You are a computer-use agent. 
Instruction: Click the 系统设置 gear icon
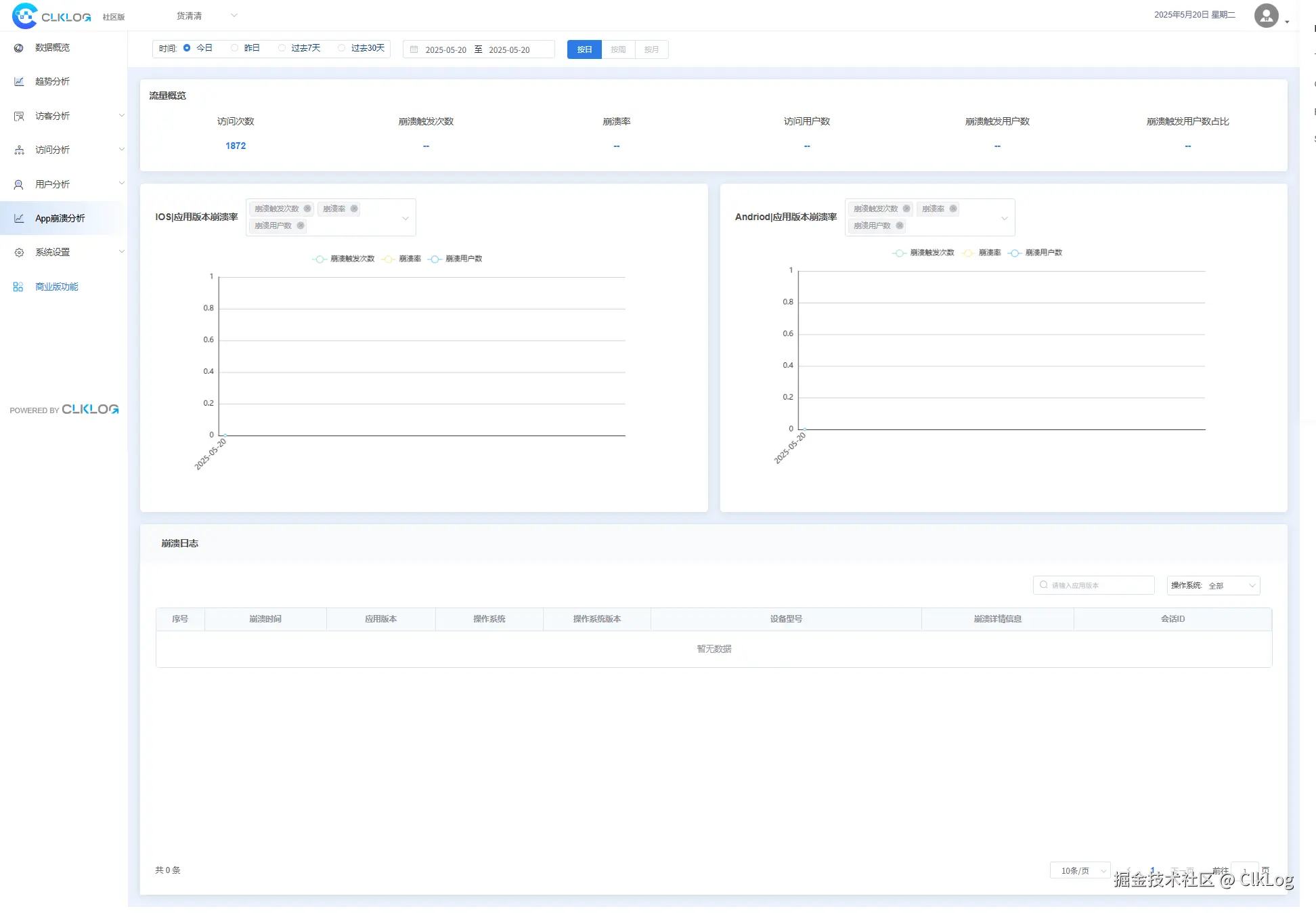coord(19,253)
